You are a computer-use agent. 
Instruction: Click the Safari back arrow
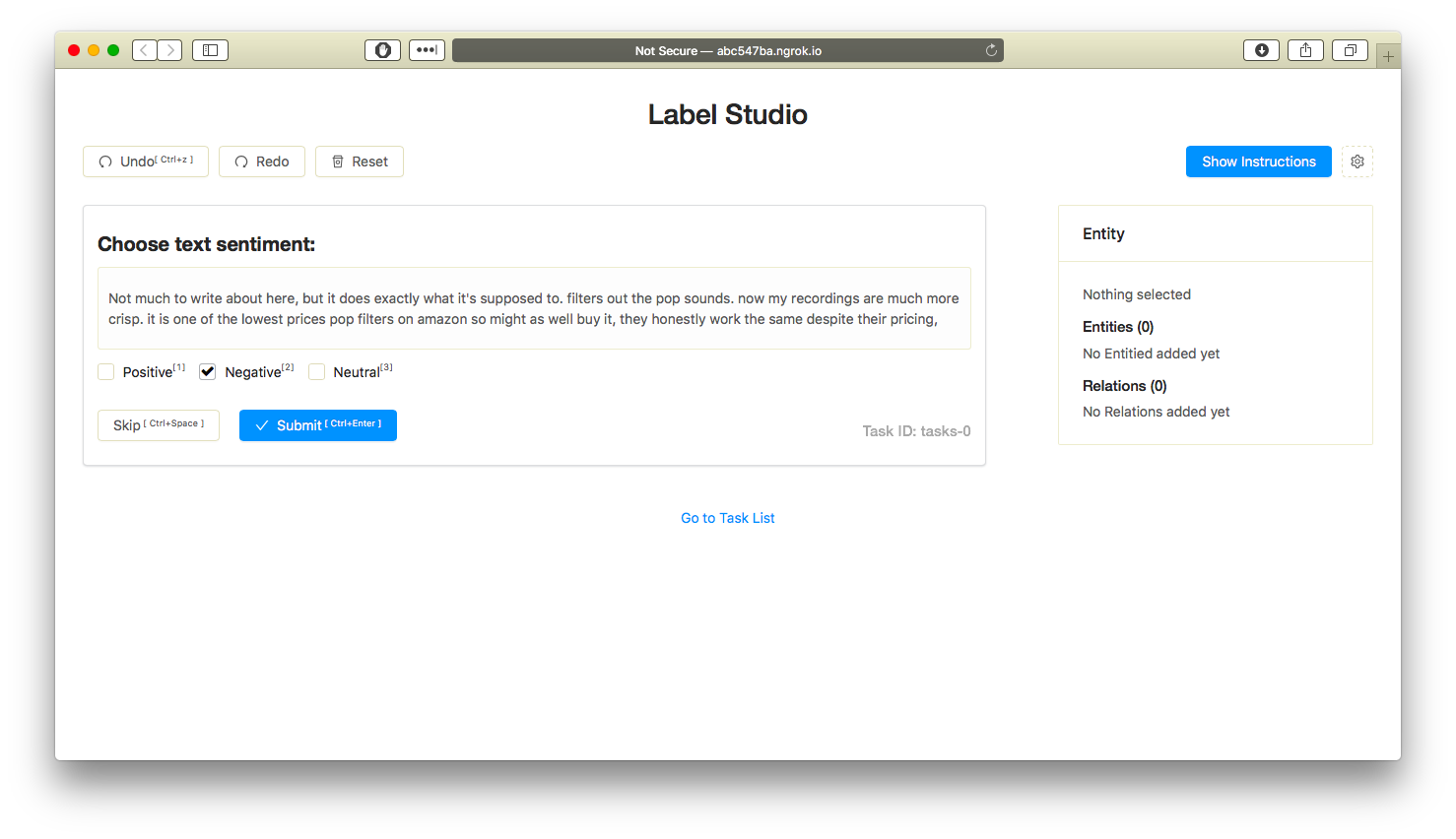145,50
